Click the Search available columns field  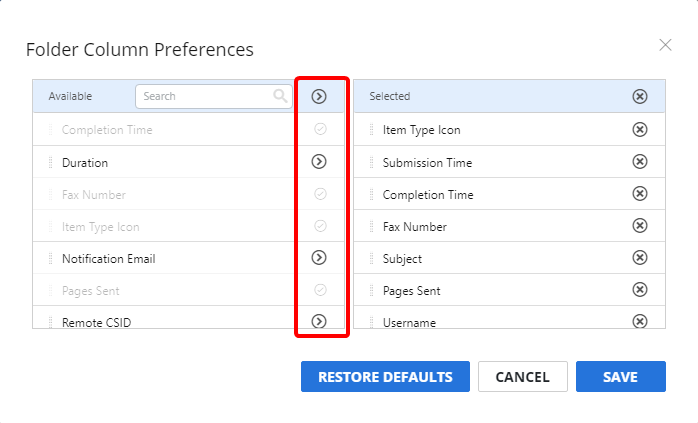pos(204,96)
